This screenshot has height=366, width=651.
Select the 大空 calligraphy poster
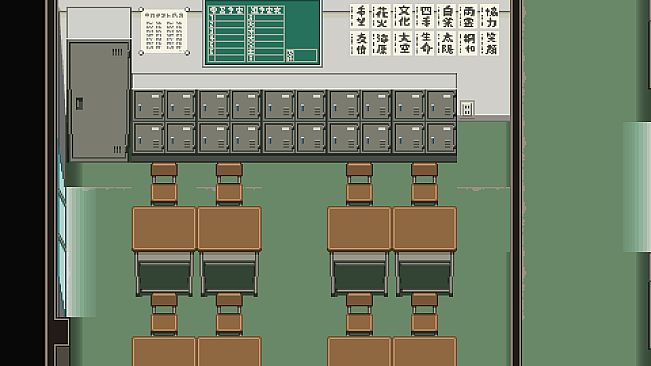click(403, 43)
